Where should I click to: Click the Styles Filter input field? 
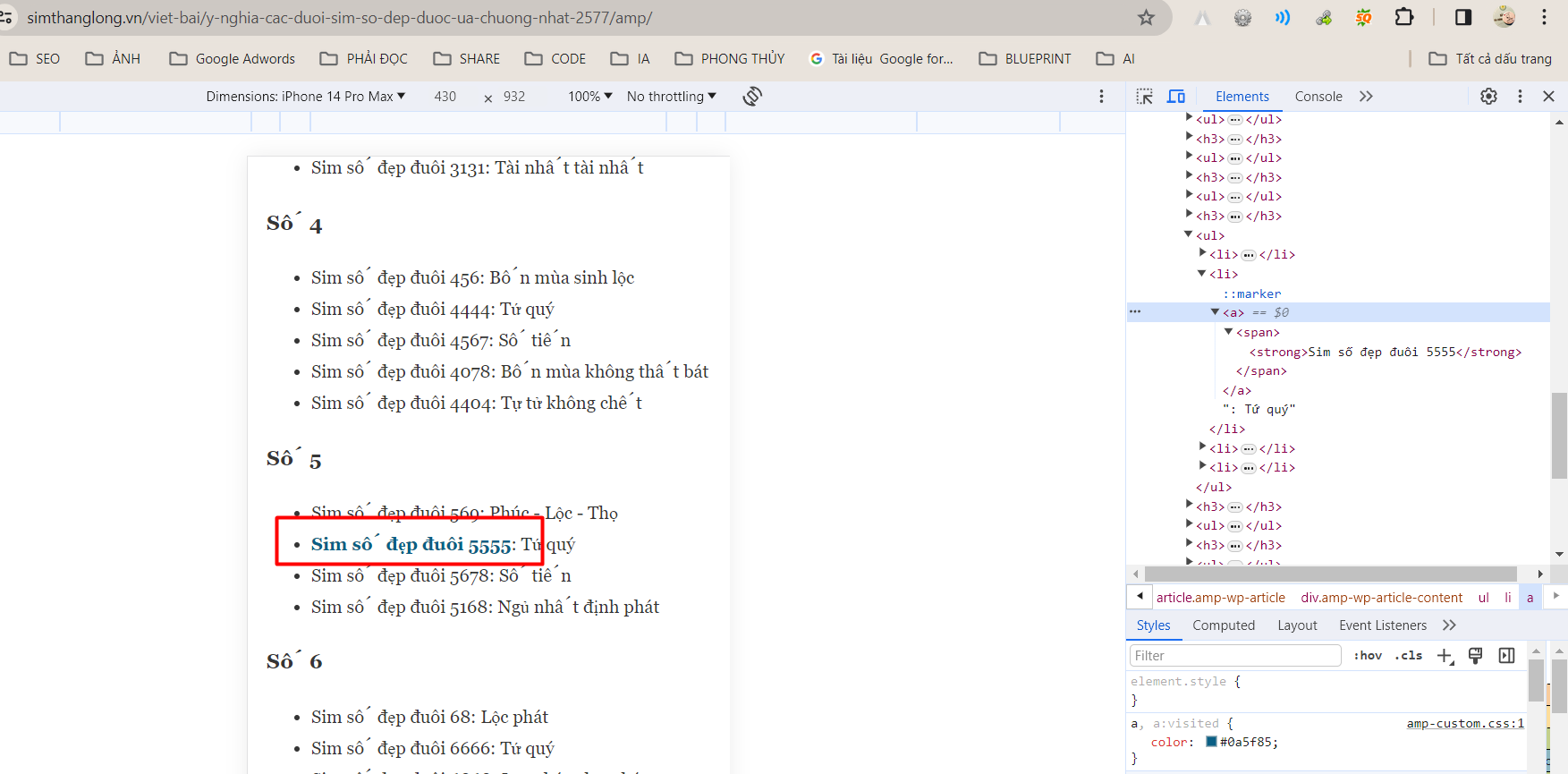pyautogui.click(x=1235, y=656)
